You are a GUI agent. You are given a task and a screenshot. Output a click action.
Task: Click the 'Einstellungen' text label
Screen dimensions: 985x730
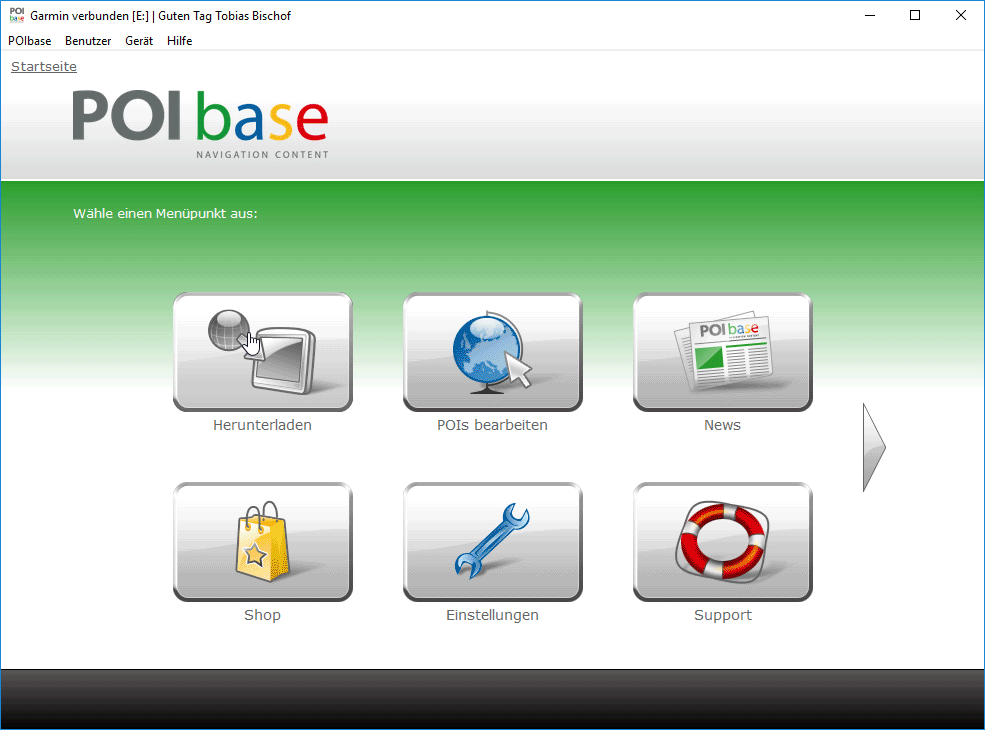pyautogui.click(x=492, y=615)
